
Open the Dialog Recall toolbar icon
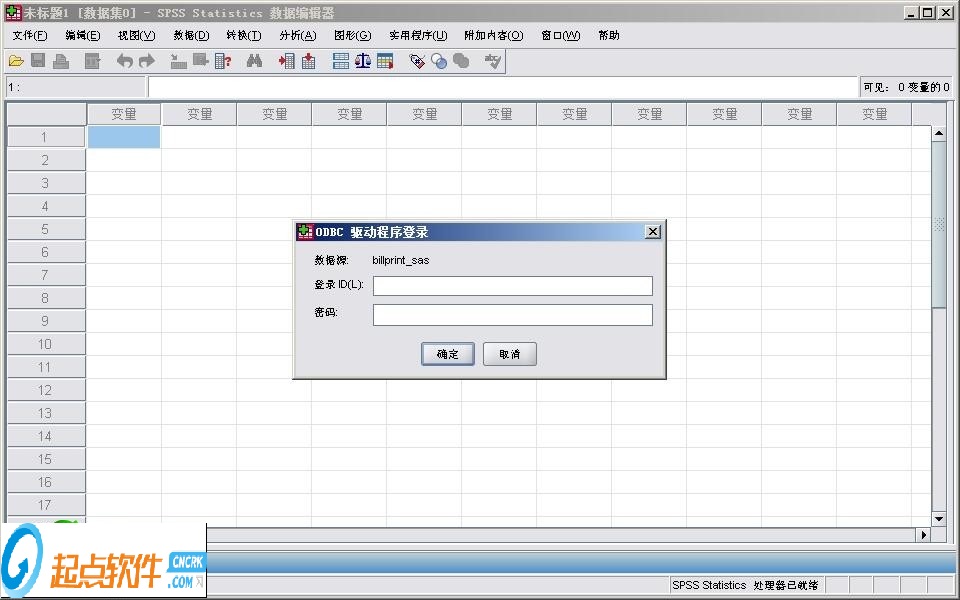[x=92, y=61]
